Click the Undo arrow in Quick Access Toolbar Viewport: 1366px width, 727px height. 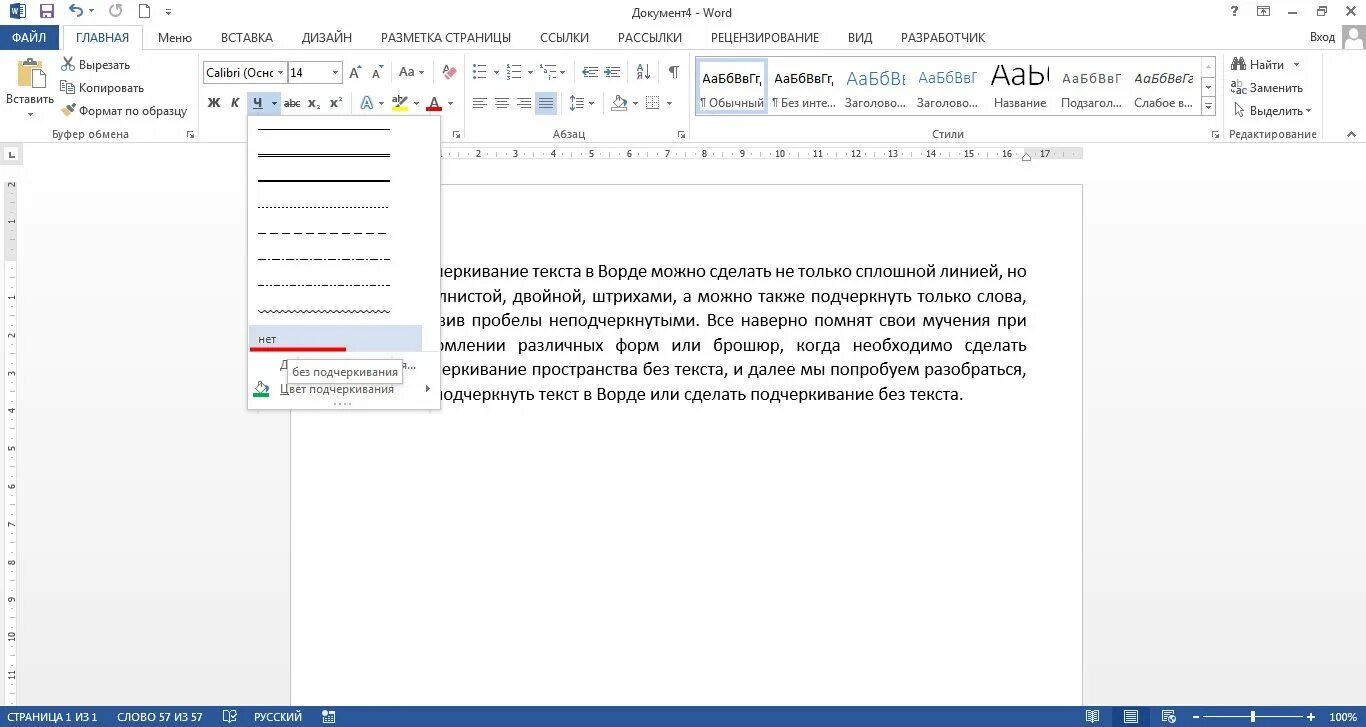(76, 12)
